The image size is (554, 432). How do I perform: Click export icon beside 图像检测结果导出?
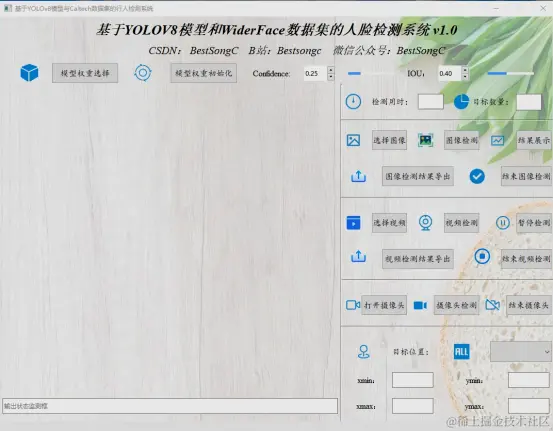(358, 176)
